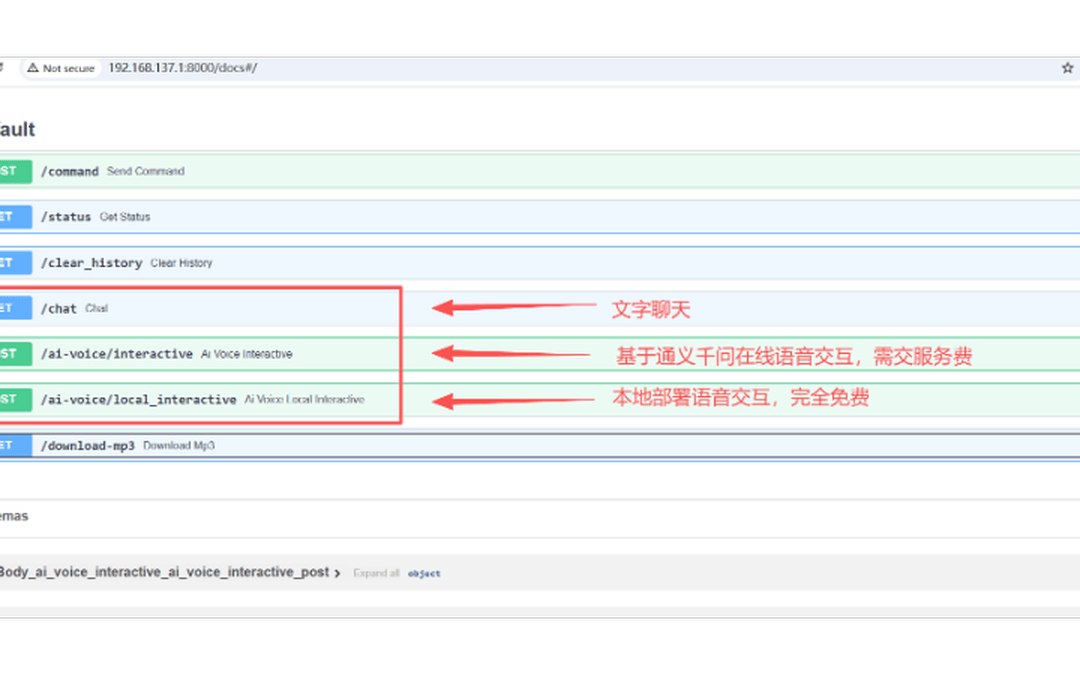Click the chevron next to Body_ai_voice_interactive schema

click(337, 573)
